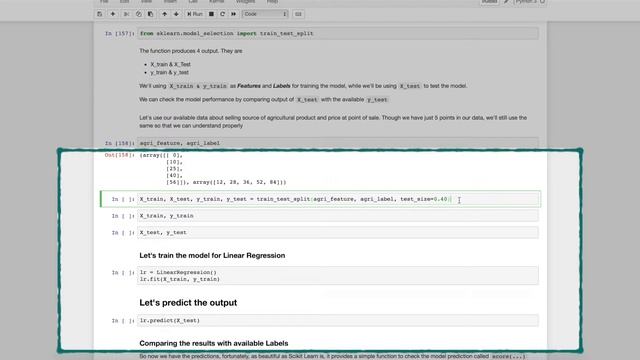Select the cell containing agri_feature, agri_label
640x360 pixels.
click(338, 143)
